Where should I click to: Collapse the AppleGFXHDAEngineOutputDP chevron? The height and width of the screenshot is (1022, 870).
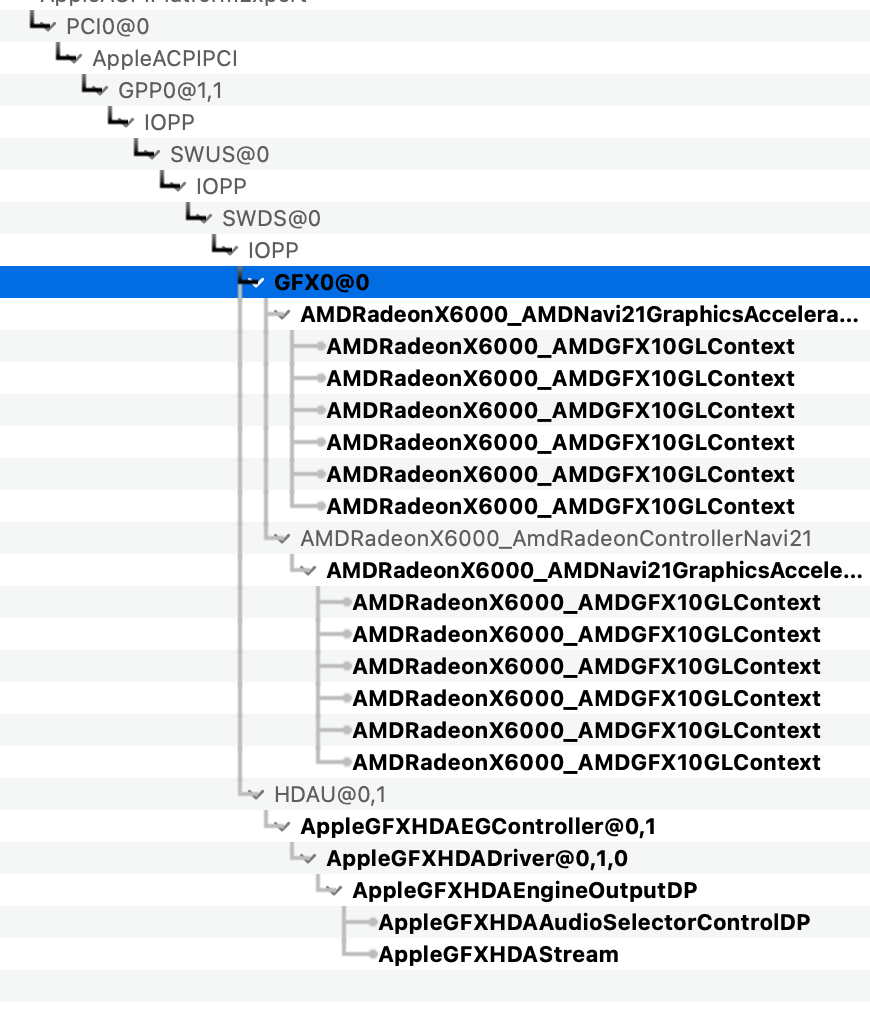coord(335,891)
